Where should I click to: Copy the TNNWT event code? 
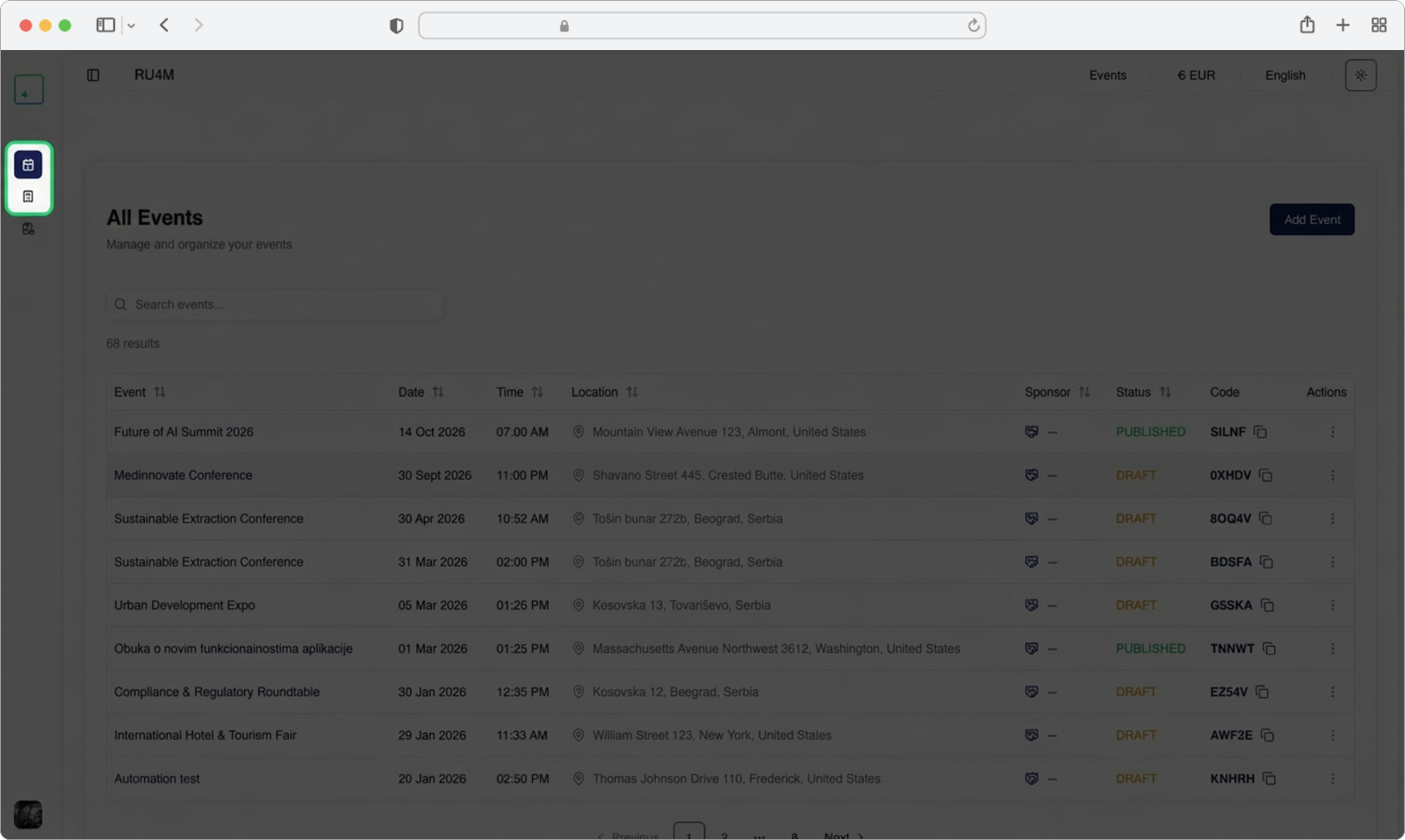tap(1269, 649)
